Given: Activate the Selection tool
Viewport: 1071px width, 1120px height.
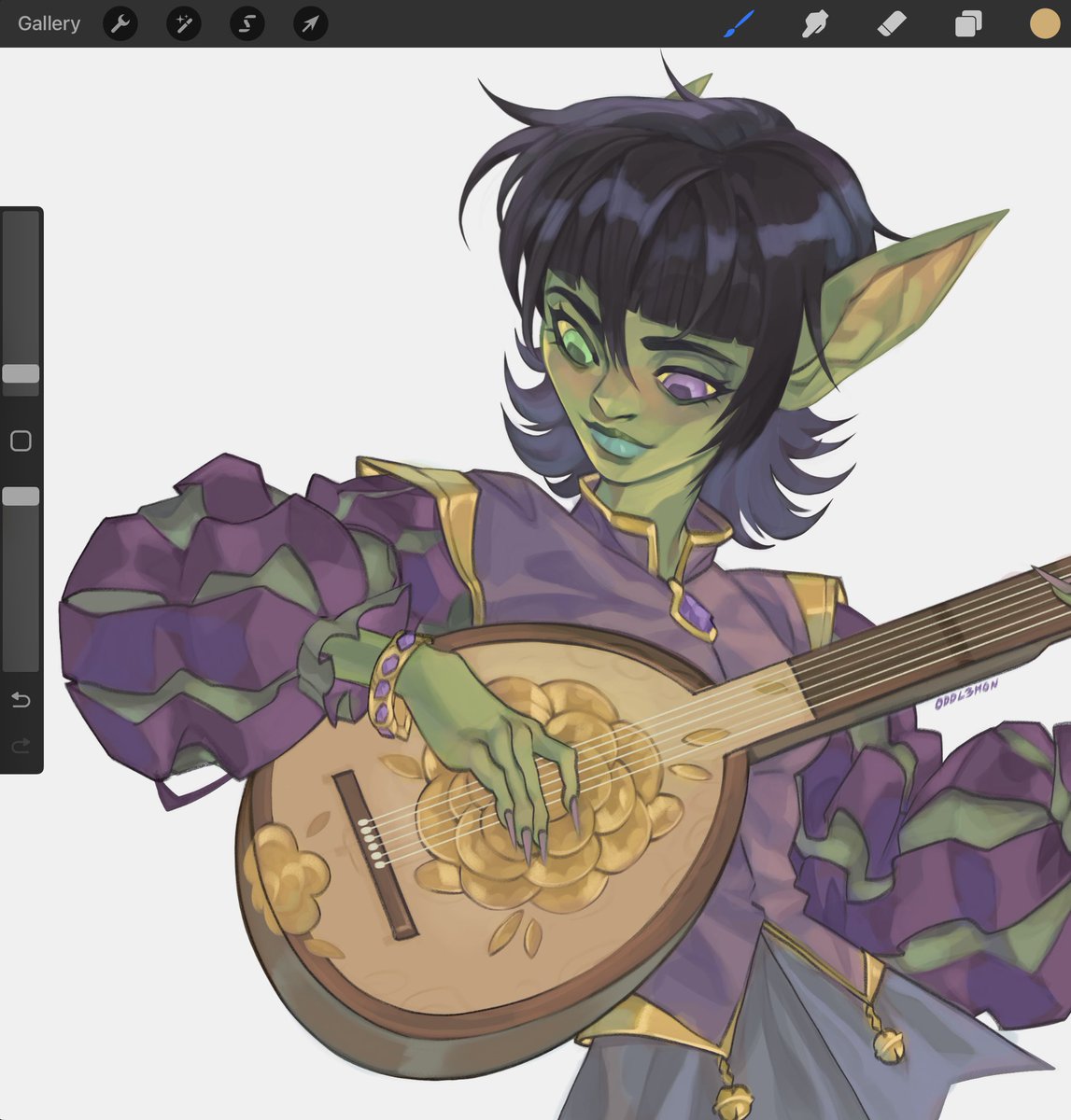Looking at the screenshot, I should (x=247, y=23).
